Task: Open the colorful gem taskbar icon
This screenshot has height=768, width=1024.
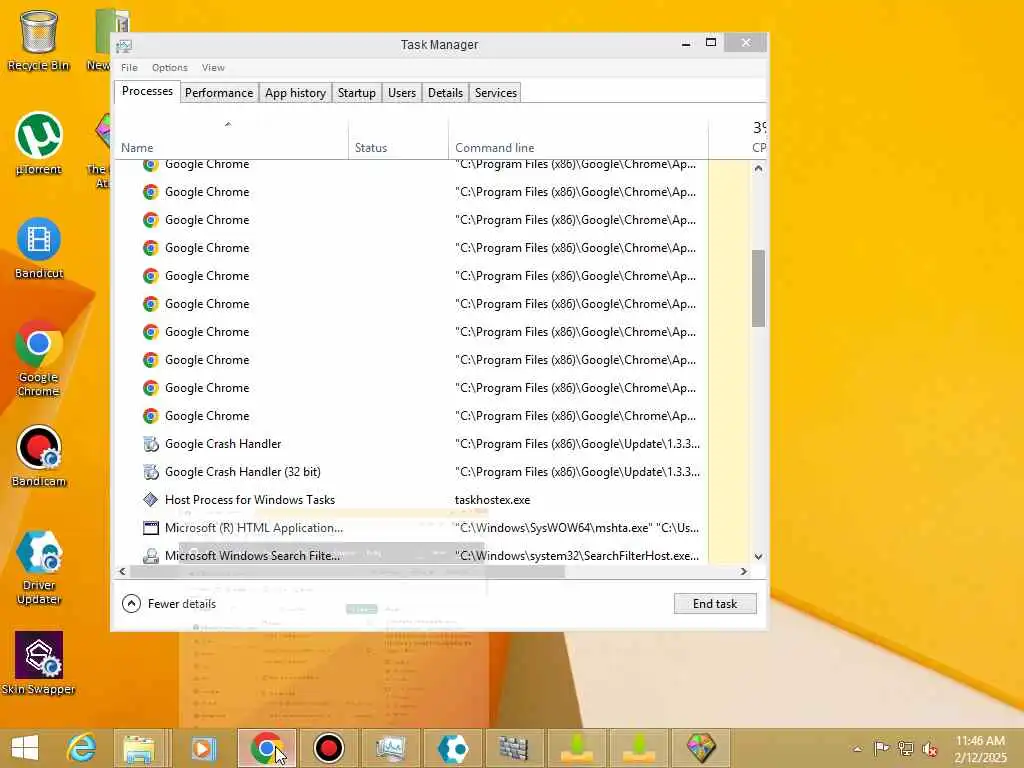Action: [701, 748]
